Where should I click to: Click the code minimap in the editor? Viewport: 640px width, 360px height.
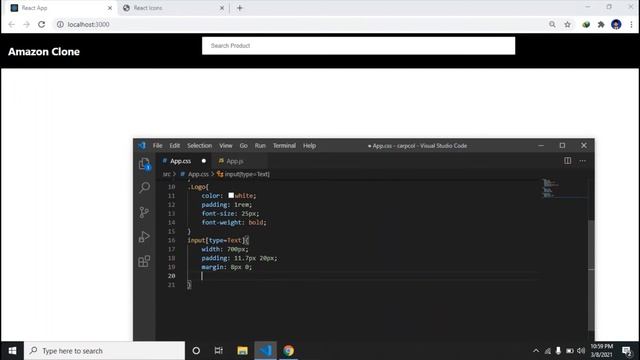[x=564, y=189]
